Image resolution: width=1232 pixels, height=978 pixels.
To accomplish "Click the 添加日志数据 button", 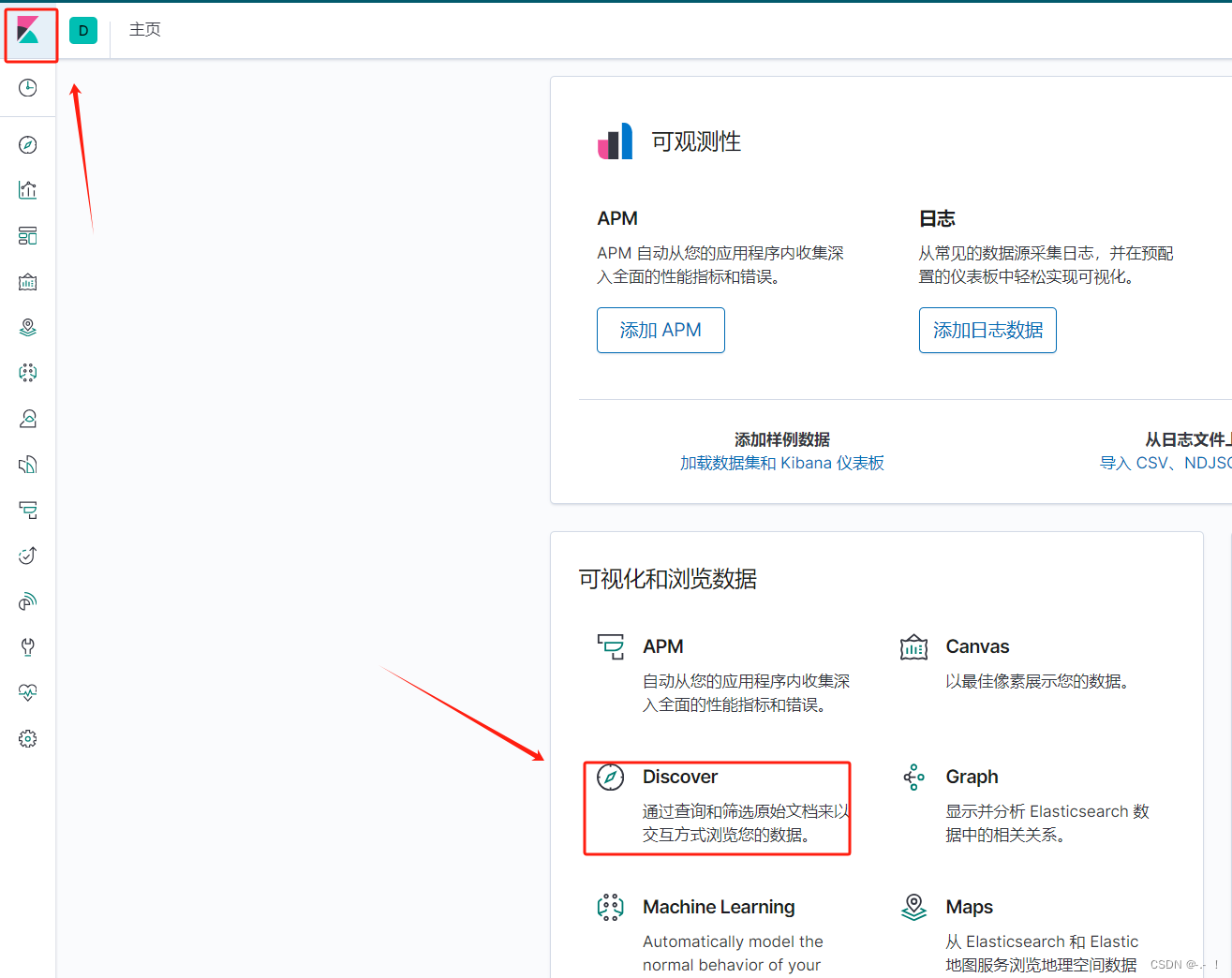I will pos(987,330).
